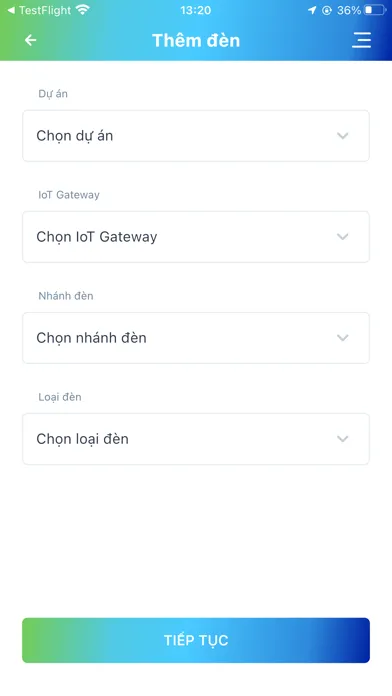Tap the location arrow status icon
This screenshot has width=392, height=696.
312,10
